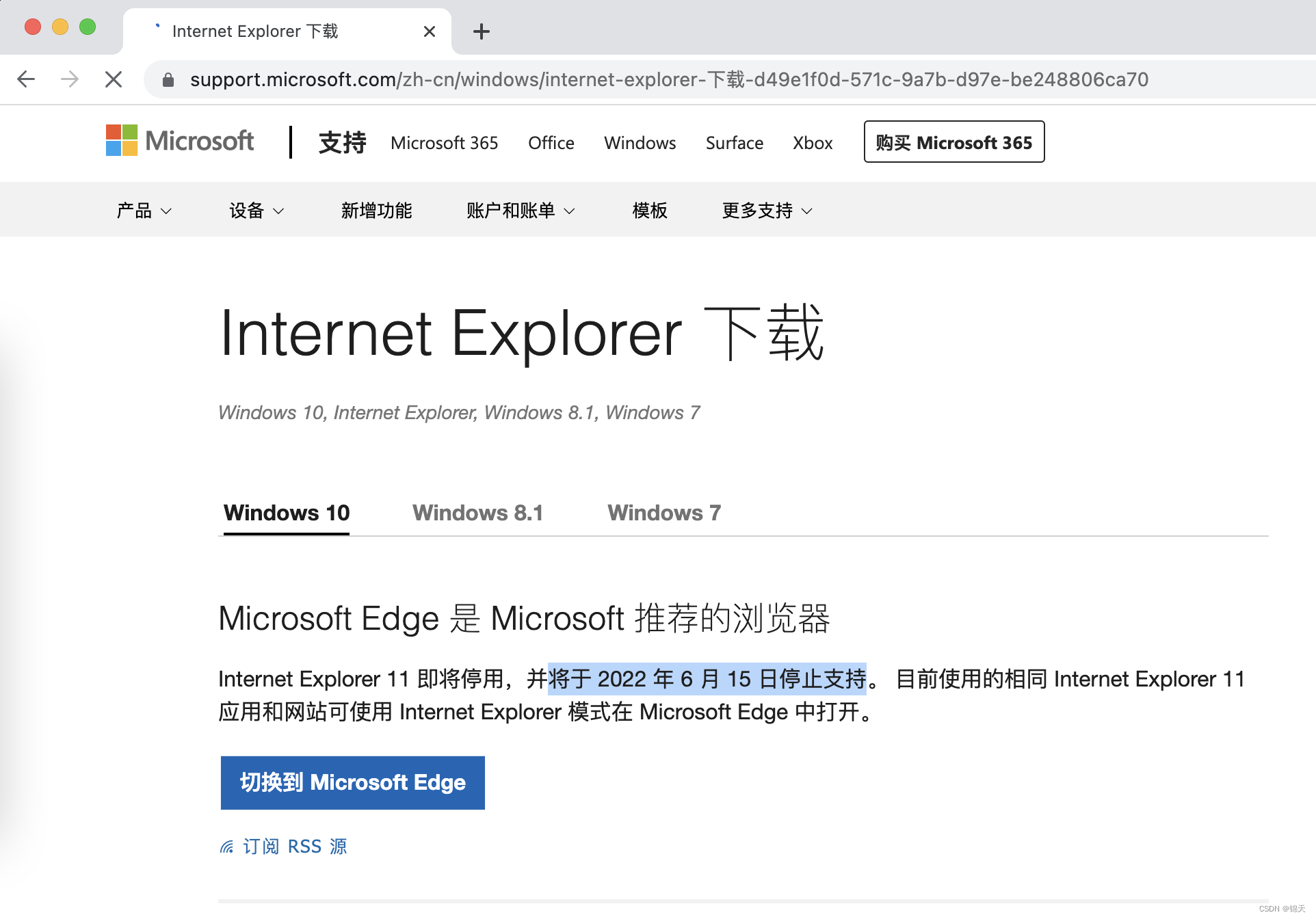Screen dimensions: 1316x919
Task: Click the RSS feed icon
Action: tap(227, 847)
